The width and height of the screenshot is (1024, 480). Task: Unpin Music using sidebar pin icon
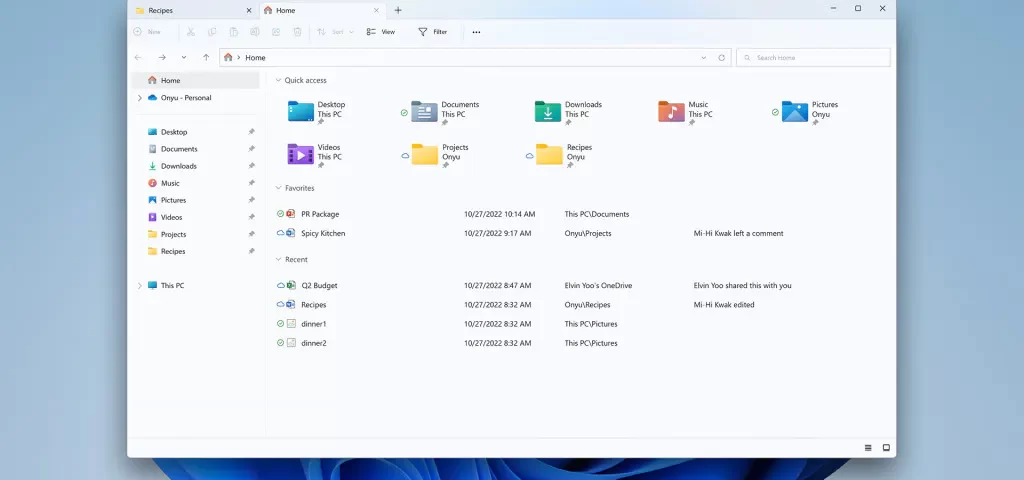click(x=251, y=184)
